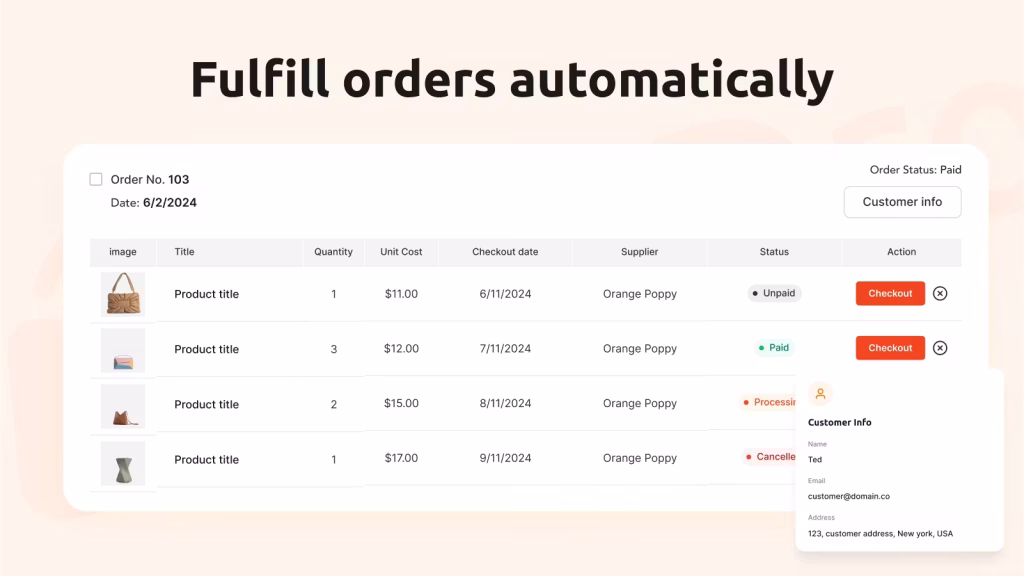1024x576 pixels.
Task: Click Orange Poppy supplier in first row
Action: point(639,294)
